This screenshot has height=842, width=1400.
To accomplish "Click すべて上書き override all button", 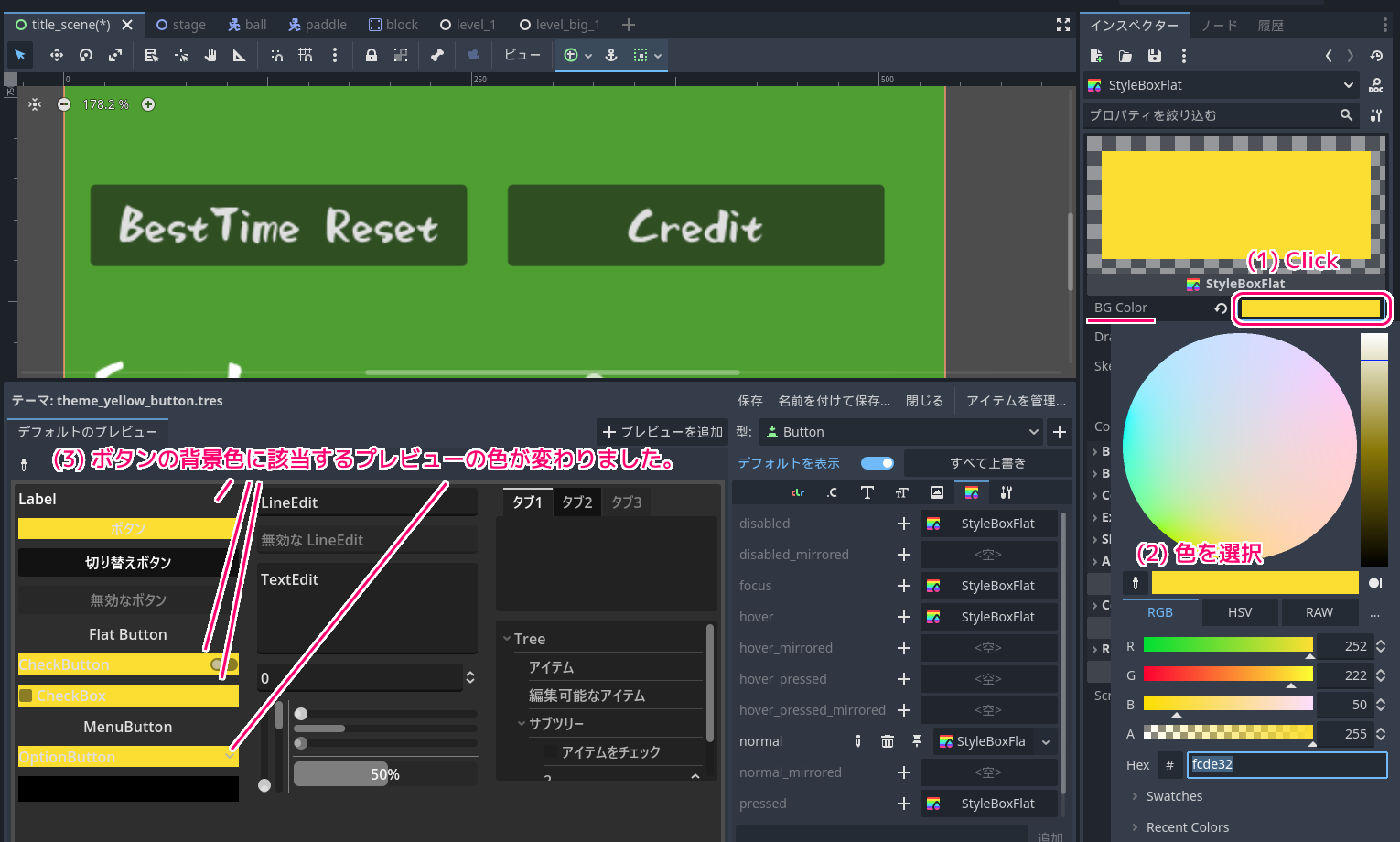I will (x=987, y=463).
